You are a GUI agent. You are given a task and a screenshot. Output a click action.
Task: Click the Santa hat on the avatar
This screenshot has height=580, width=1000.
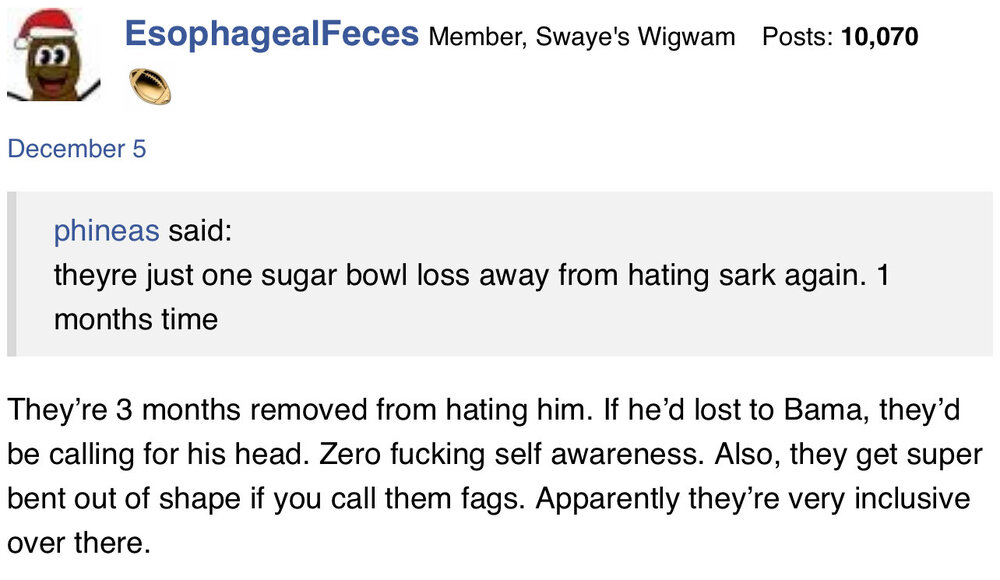42,27
